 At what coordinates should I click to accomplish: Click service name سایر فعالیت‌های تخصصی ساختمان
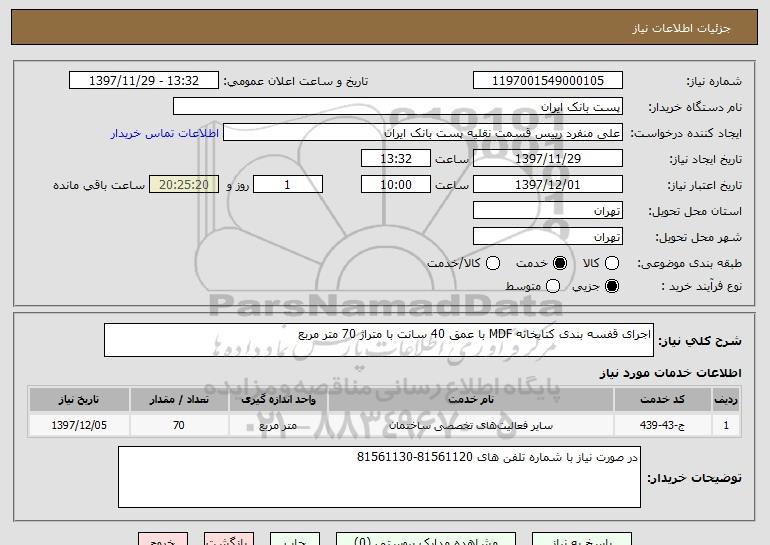pos(471,425)
